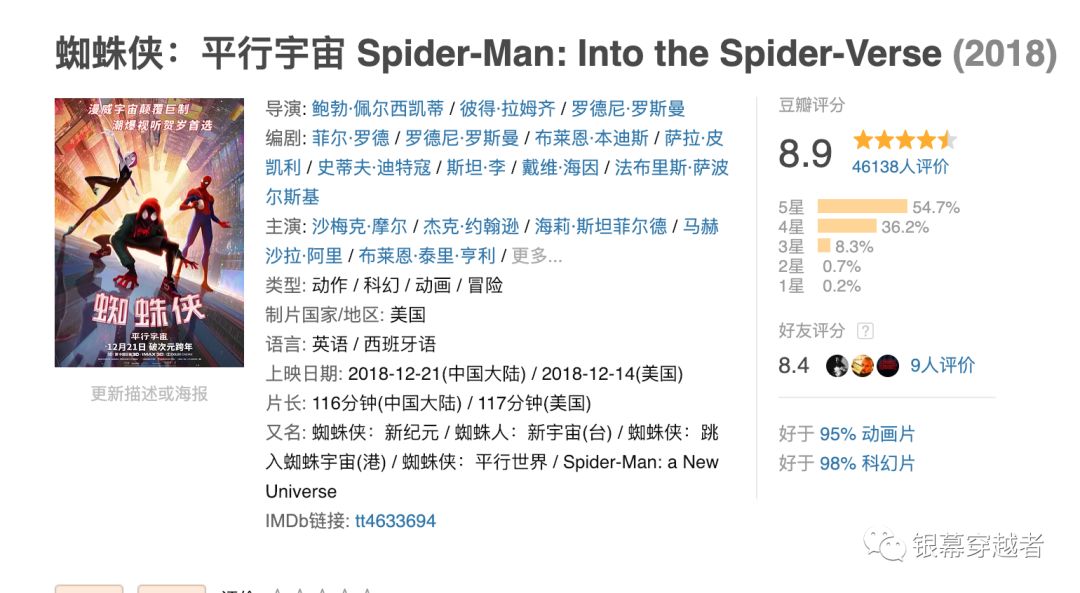Click the question mark help icon beside 好友评分

(x=866, y=331)
